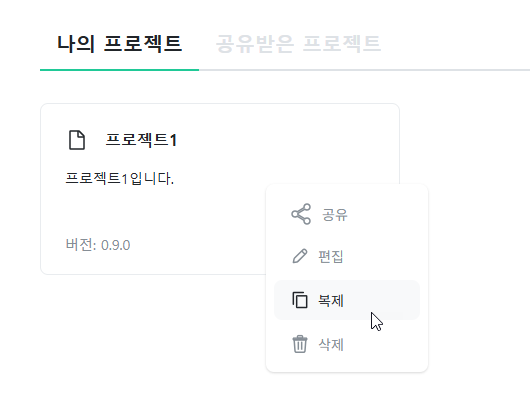
Task: Click the duplicate copy icon
Action: point(300,300)
